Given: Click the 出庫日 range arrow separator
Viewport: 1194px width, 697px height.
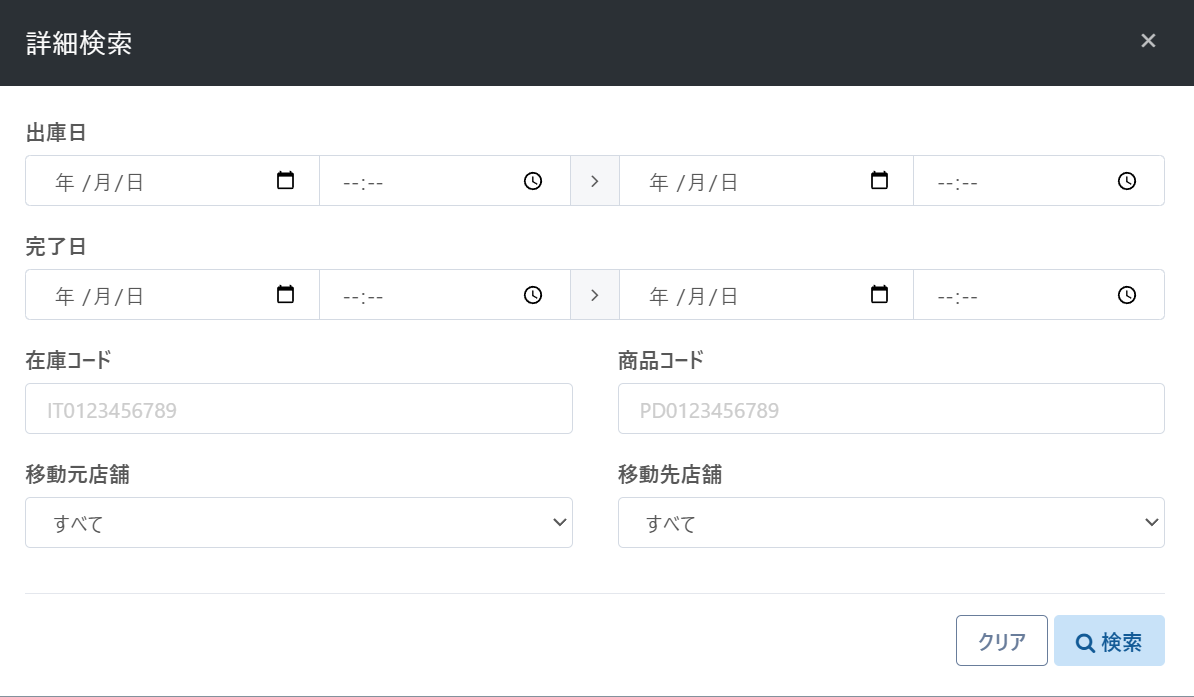Looking at the screenshot, I should pos(595,181).
